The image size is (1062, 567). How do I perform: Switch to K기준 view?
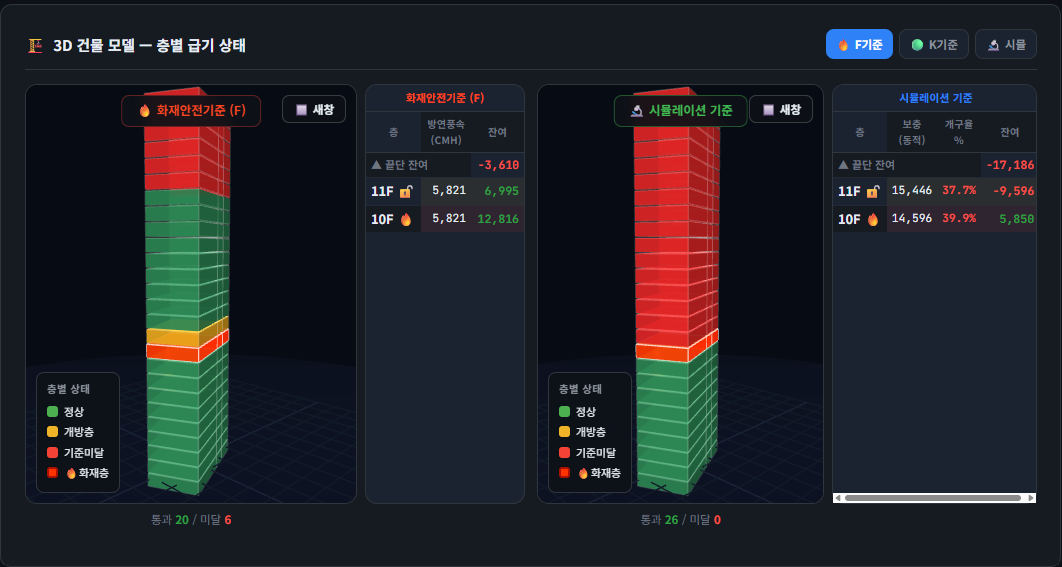pyautogui.click(x=933, y=45)
